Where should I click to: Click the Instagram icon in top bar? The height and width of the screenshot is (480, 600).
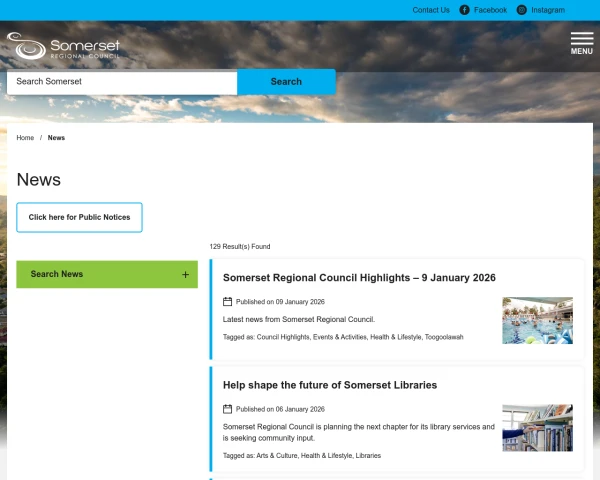point(522,10)
